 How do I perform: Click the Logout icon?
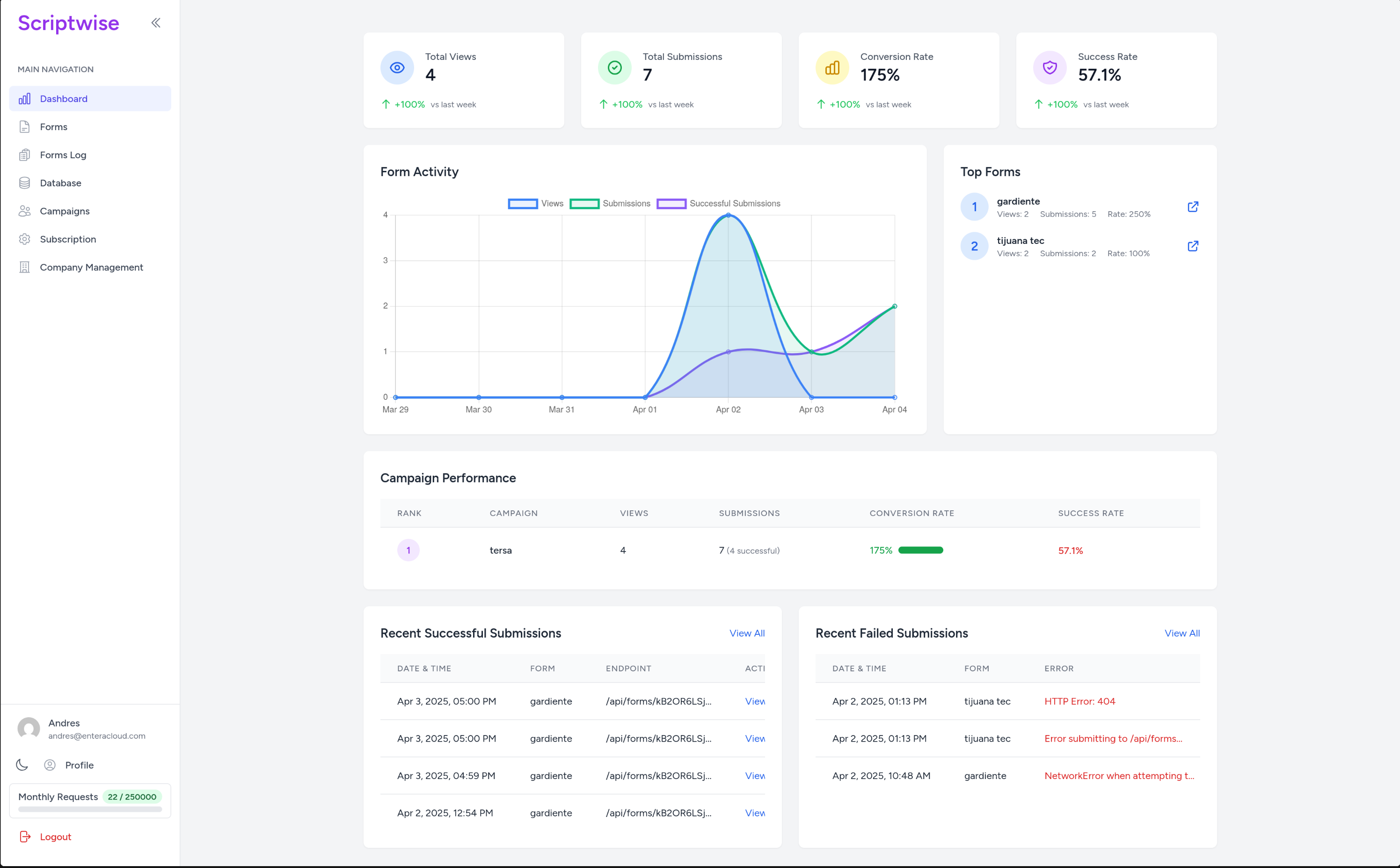[25, 837]
